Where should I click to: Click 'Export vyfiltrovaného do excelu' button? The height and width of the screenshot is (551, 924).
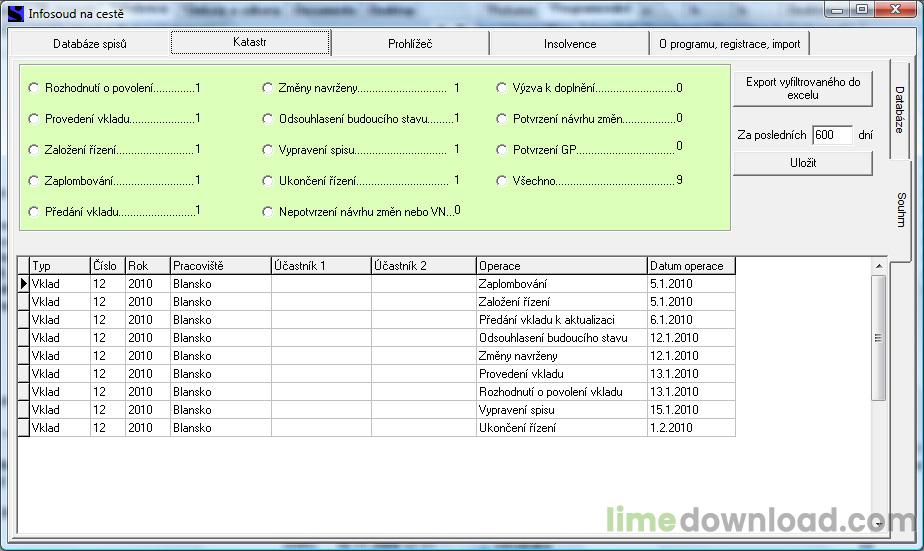[x=803, y=89]
